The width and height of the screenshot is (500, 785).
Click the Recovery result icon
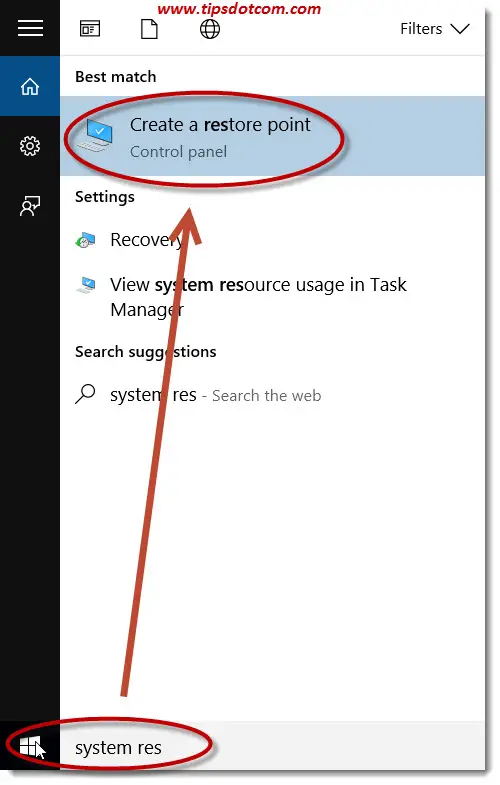[85, 240]
